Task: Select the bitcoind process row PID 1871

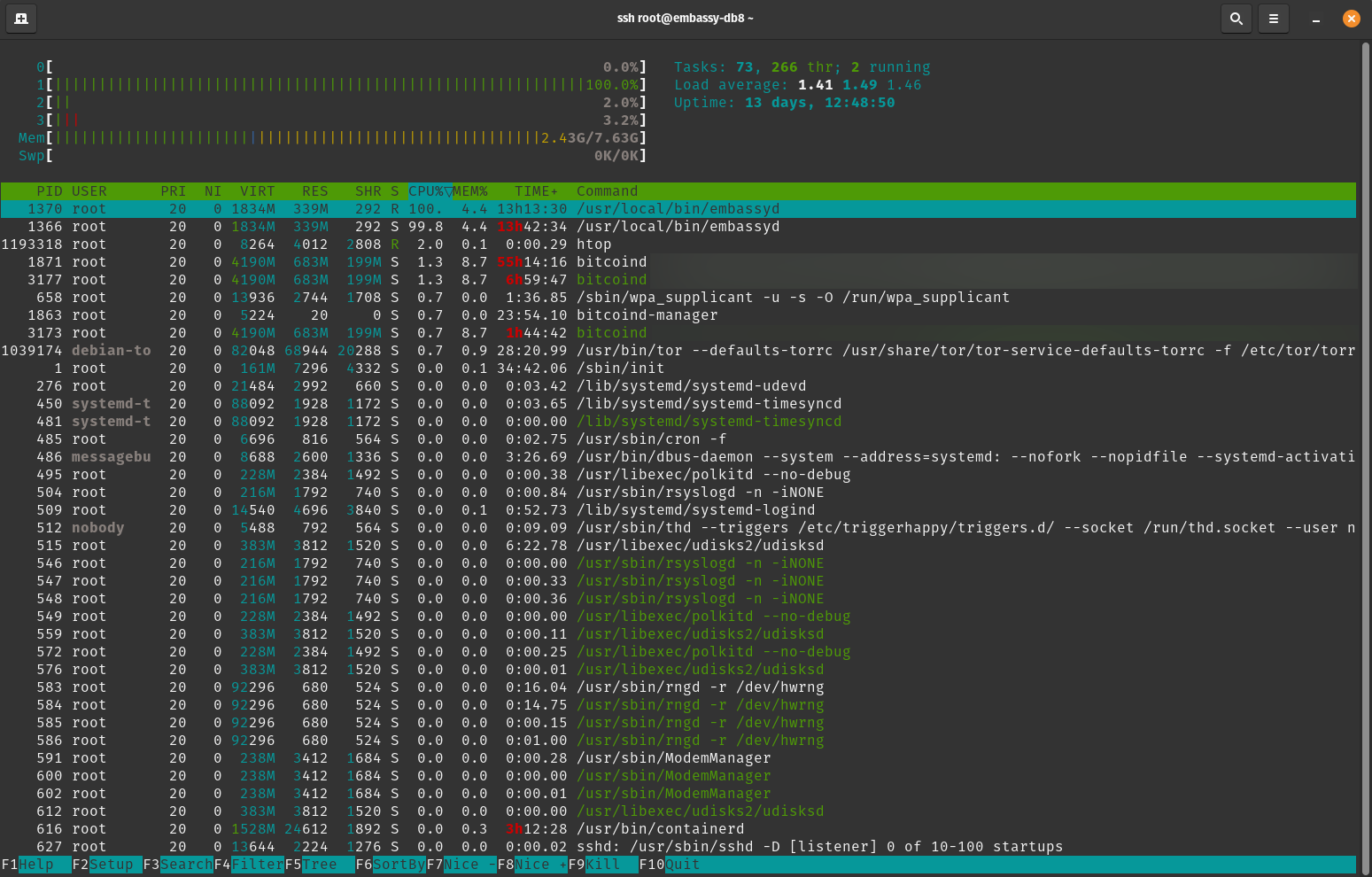Action: tap(354, 261)
